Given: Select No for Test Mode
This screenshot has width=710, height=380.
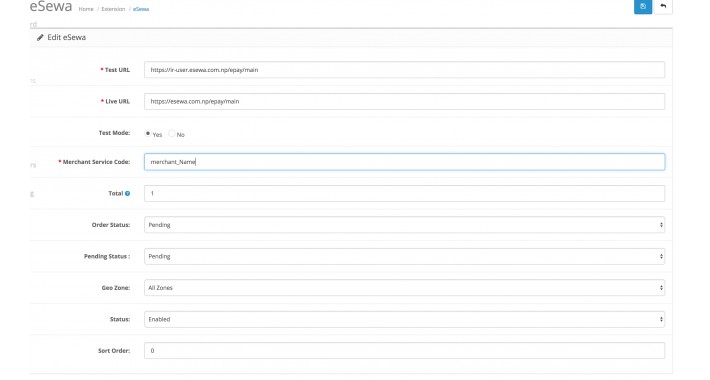Looking at the screenshot, I should click(x=172, y=134).
